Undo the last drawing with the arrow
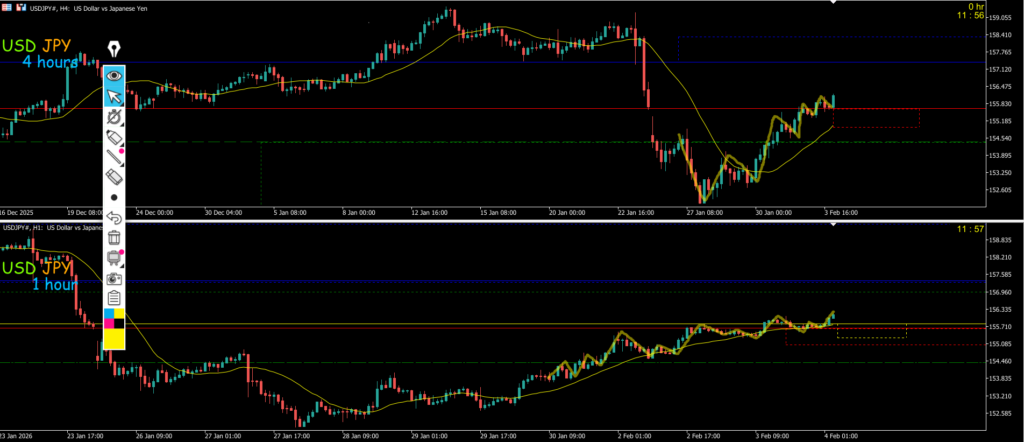 [x=114, y=217]
